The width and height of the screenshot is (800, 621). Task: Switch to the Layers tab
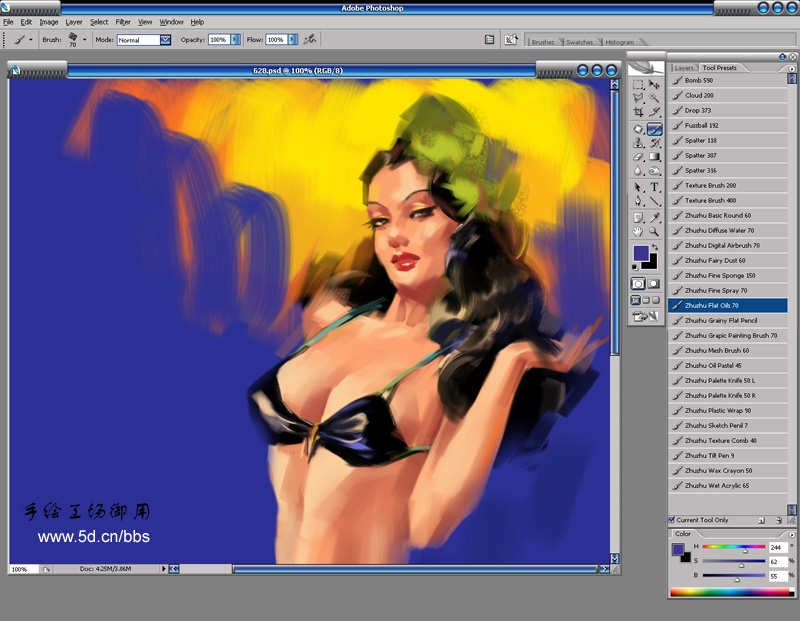pos(684,68)
